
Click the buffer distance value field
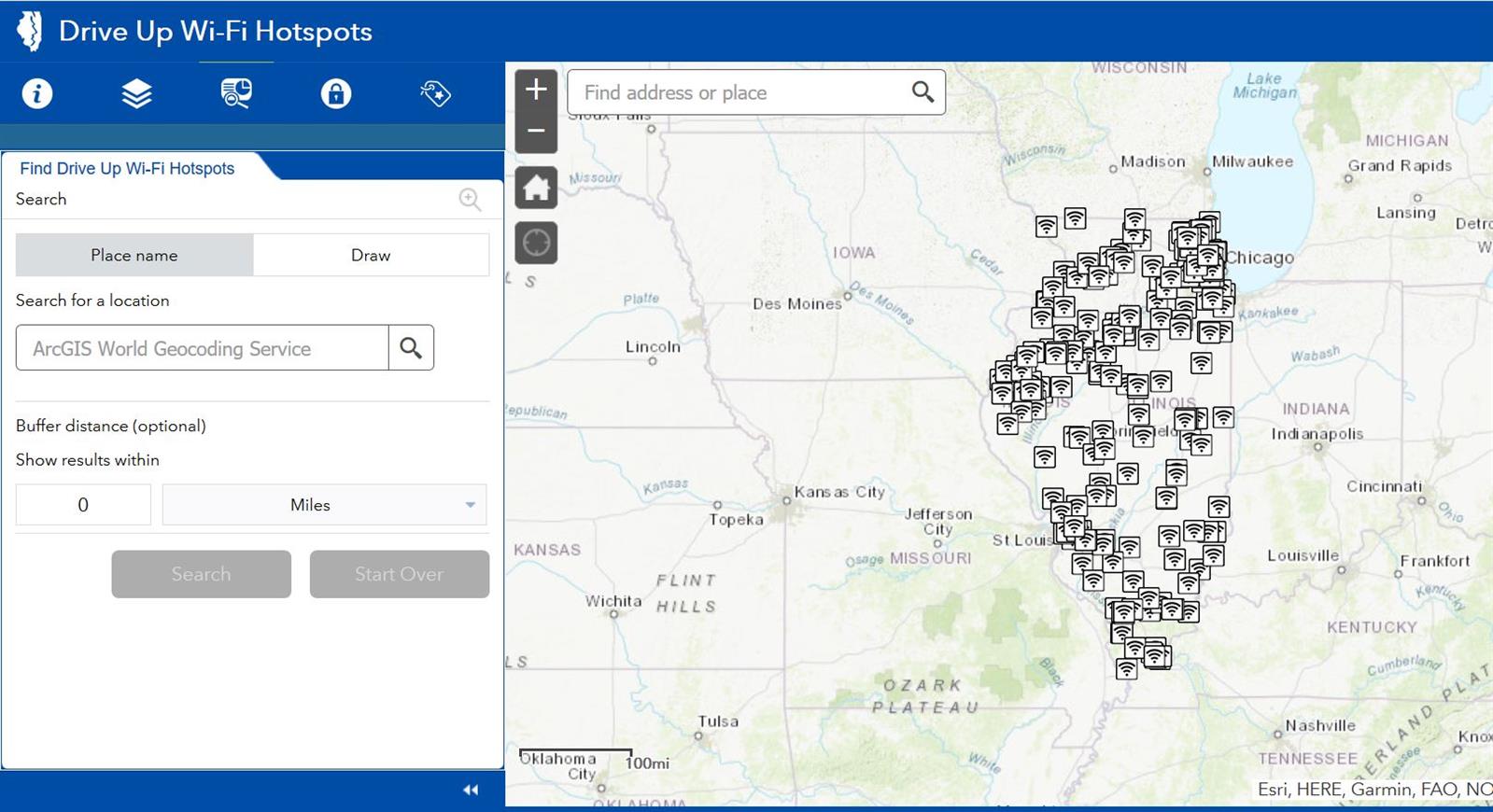pos(83,505)
